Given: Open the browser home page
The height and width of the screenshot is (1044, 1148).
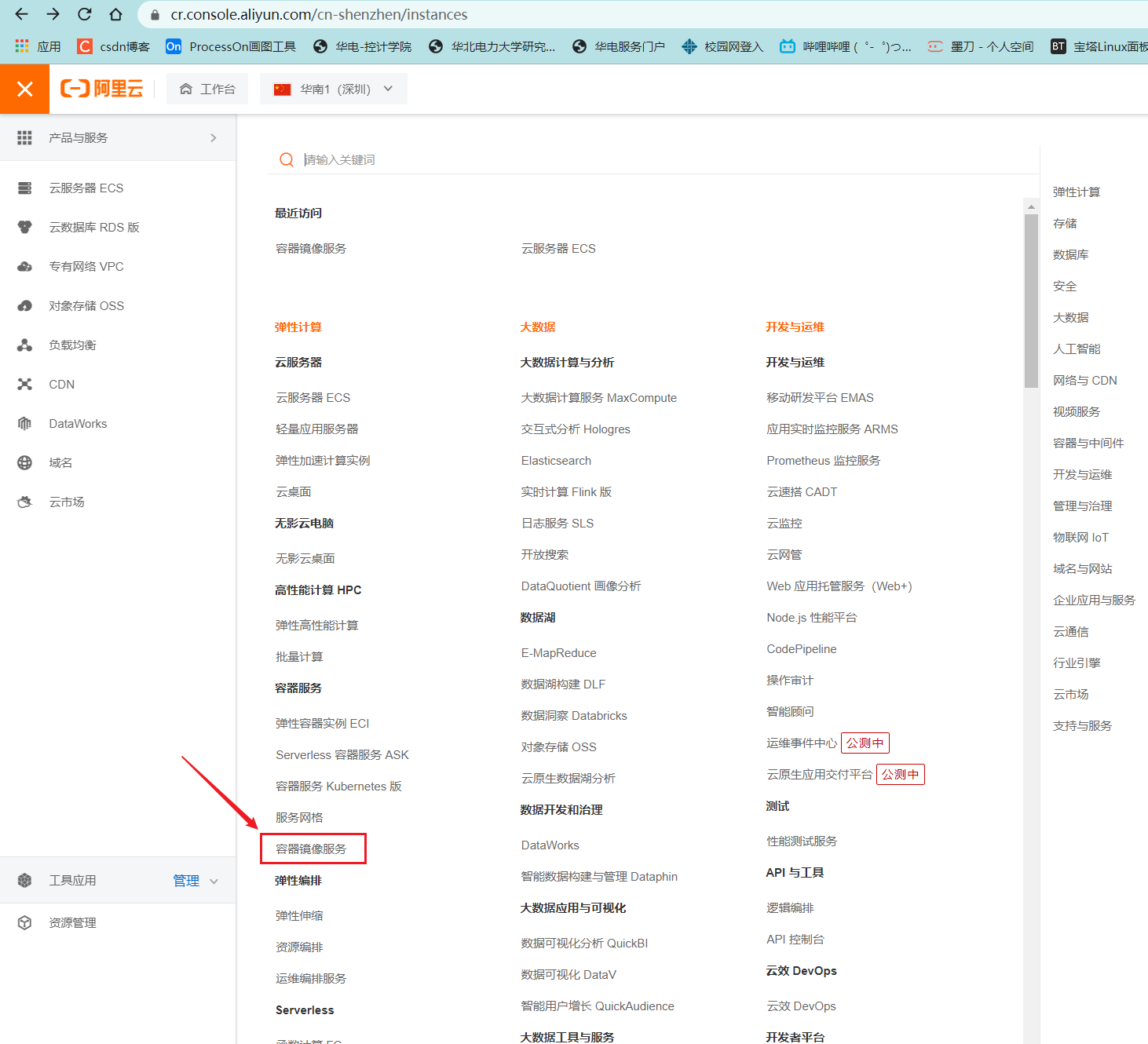Looking at the screenshot, I should pos(115,14).
